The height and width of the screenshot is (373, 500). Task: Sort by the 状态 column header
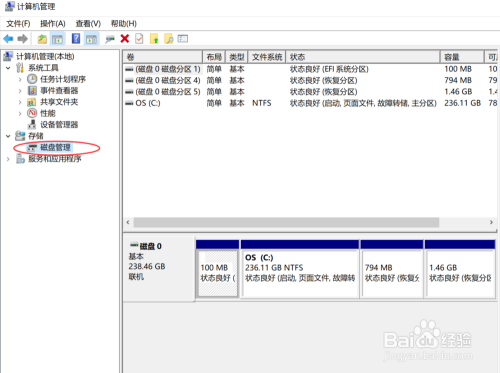(x=363, y=57)
